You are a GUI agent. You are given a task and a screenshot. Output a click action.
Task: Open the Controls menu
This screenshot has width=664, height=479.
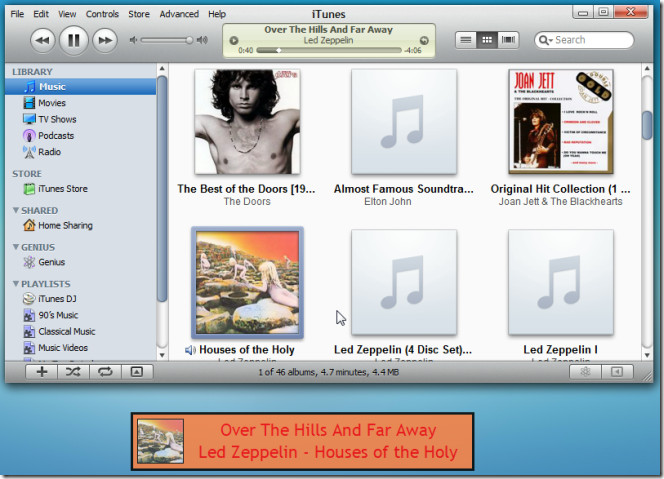[102, 14]
